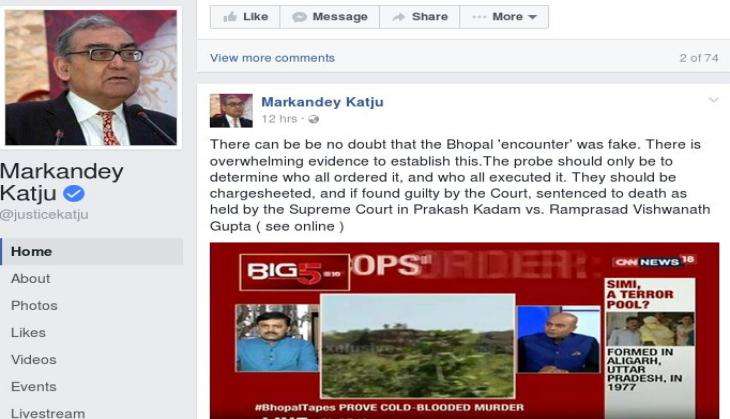Click the 12 hrs post timestamp
730x419 pixels.
[x=279, y=119]
